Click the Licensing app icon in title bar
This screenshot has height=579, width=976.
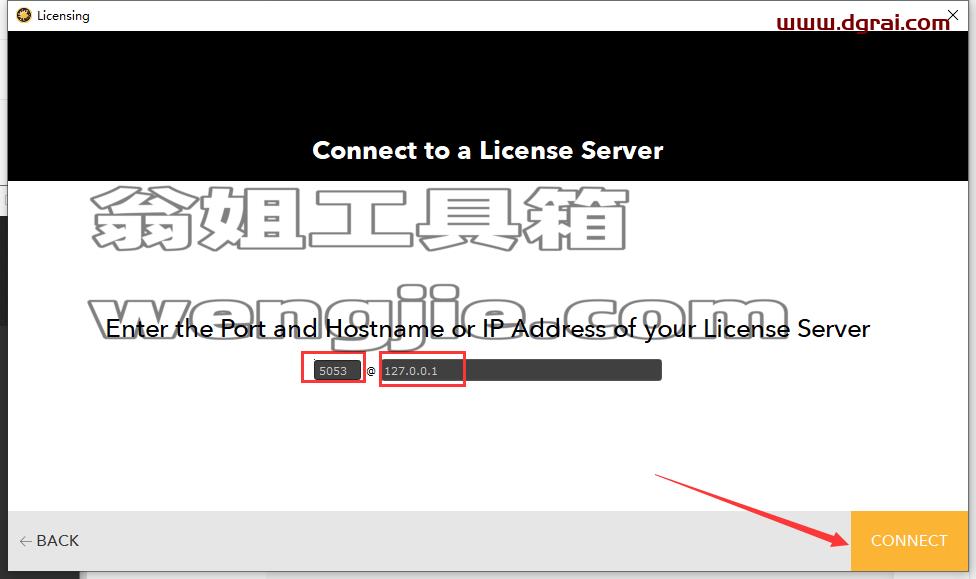[x=24, y=16]
